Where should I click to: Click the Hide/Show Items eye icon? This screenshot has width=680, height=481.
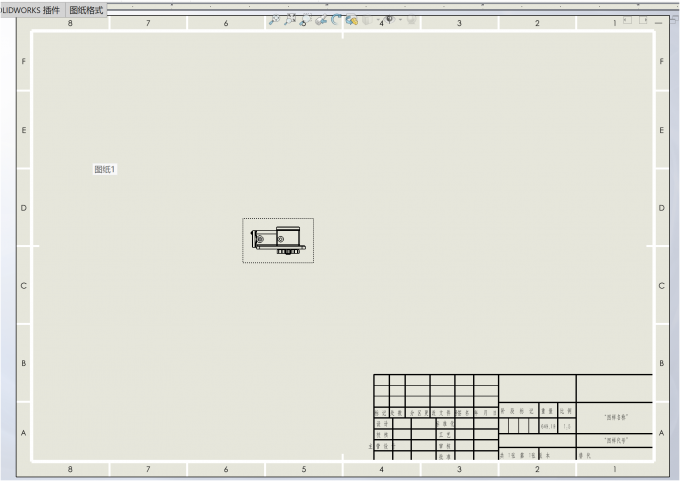[389, 20]
